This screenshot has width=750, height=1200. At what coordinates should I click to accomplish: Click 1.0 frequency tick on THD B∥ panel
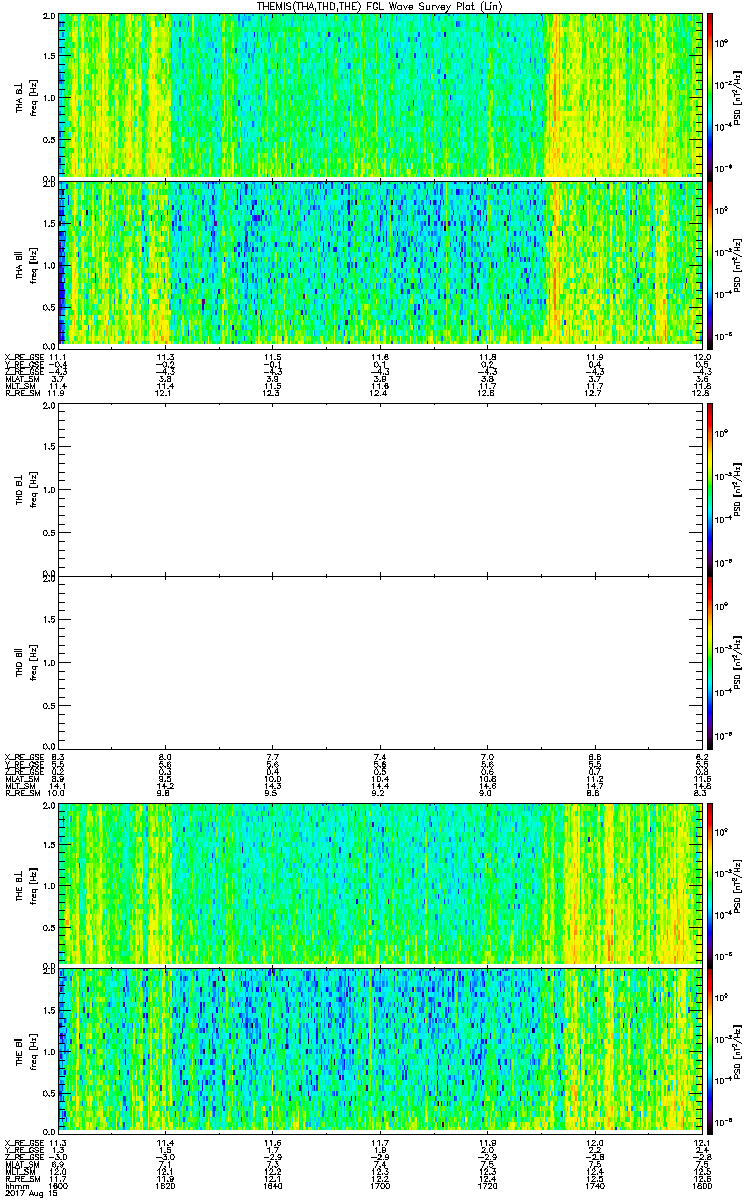point(49,662)
